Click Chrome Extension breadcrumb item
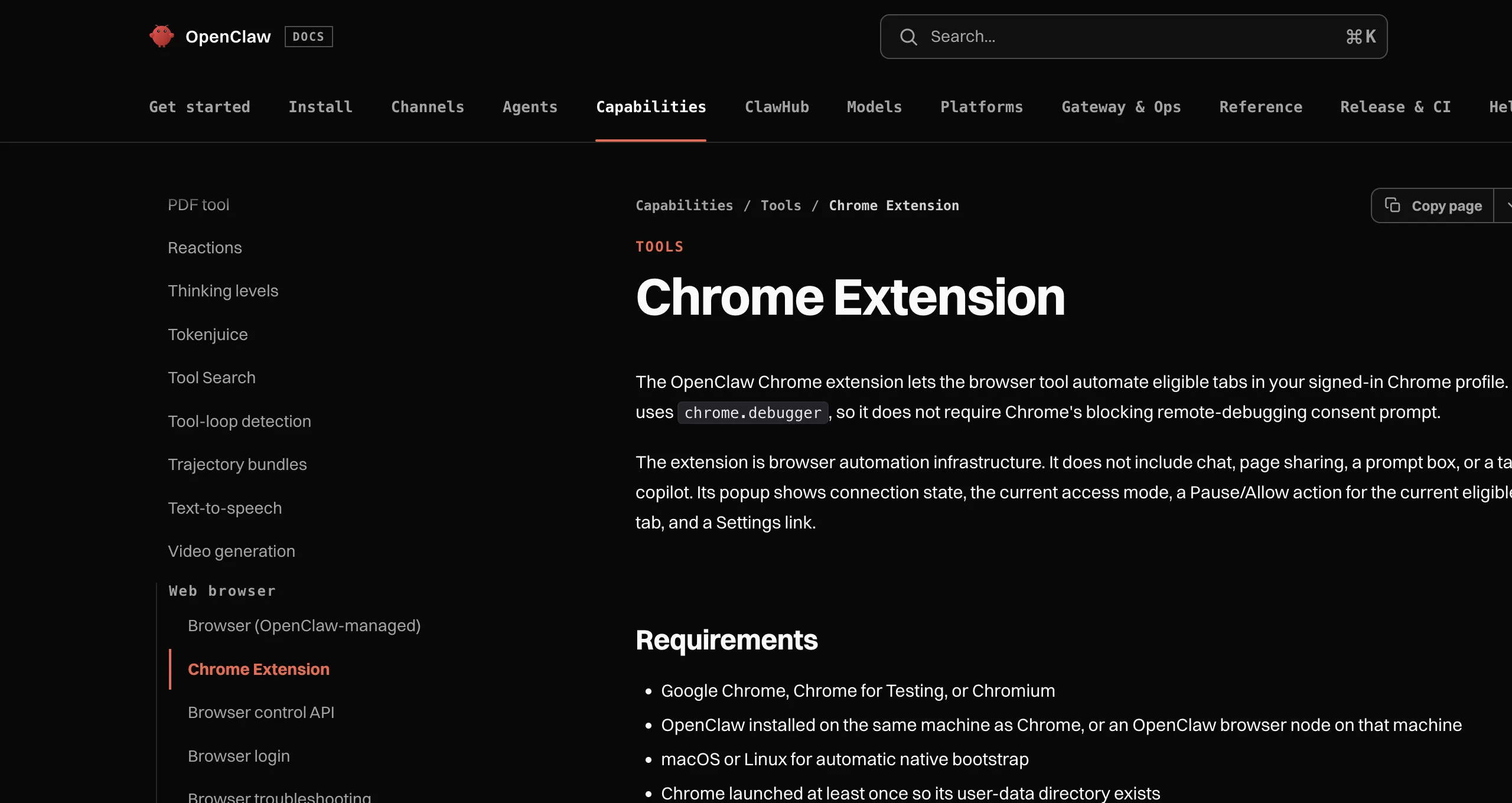1512x803 pixels. tap(894, 205)
